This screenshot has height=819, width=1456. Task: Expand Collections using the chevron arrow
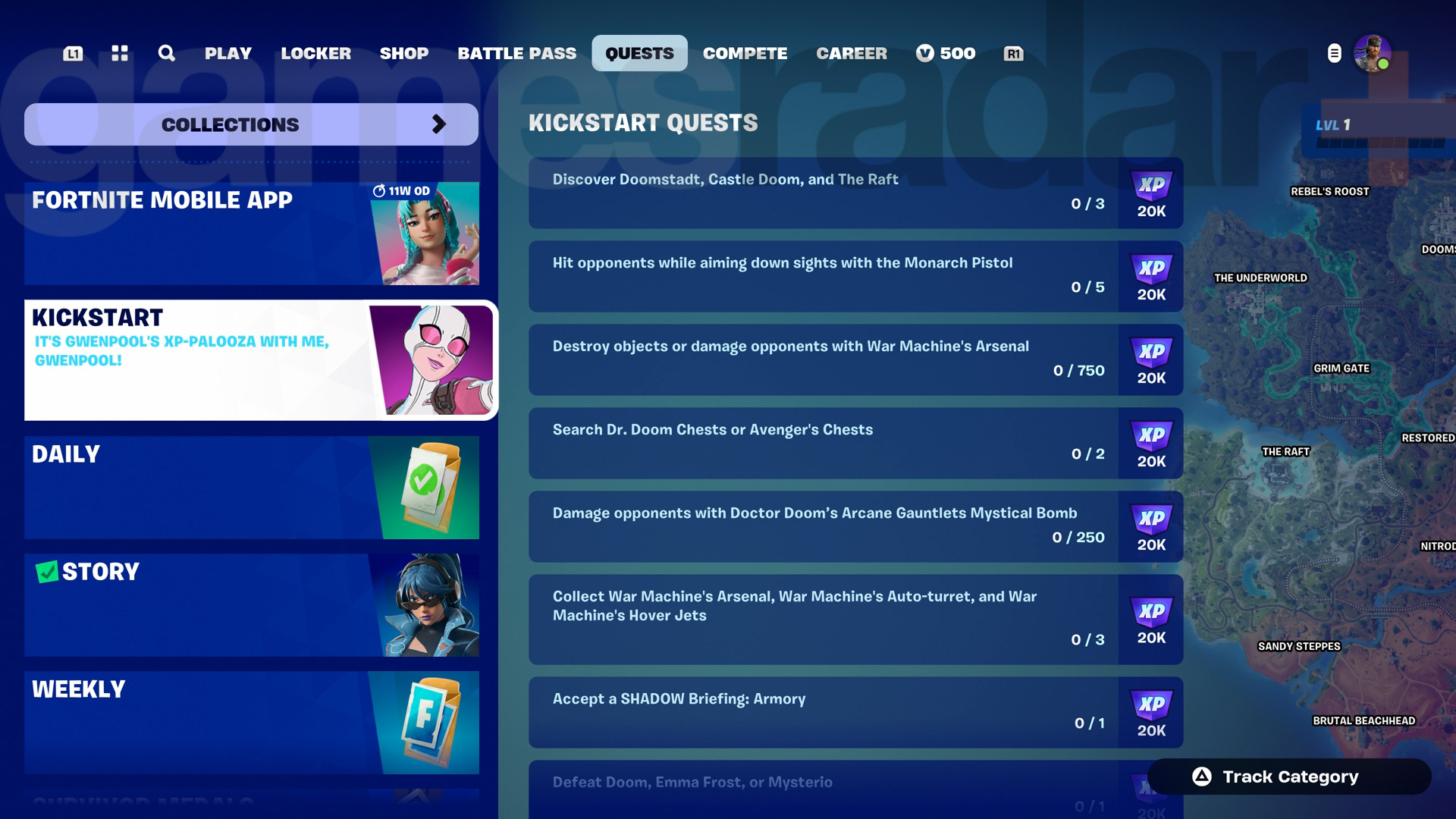pos(438,124)
